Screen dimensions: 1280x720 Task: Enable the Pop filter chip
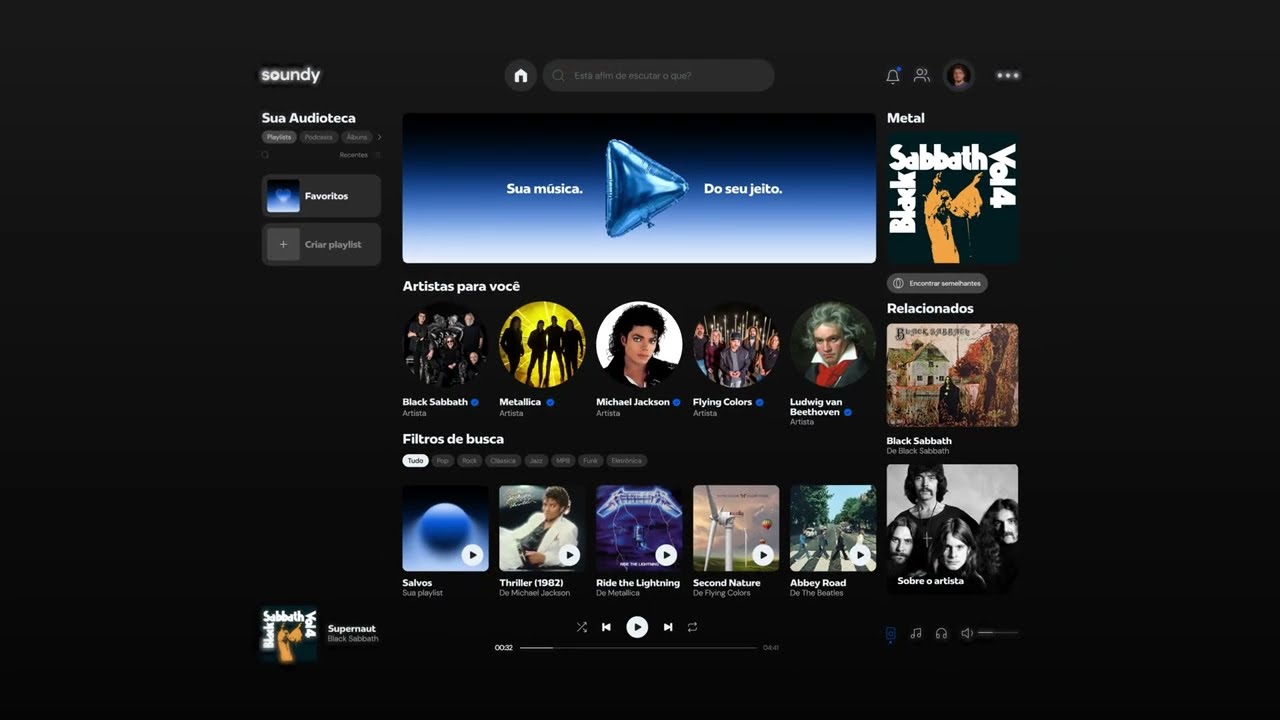[442, 461]
